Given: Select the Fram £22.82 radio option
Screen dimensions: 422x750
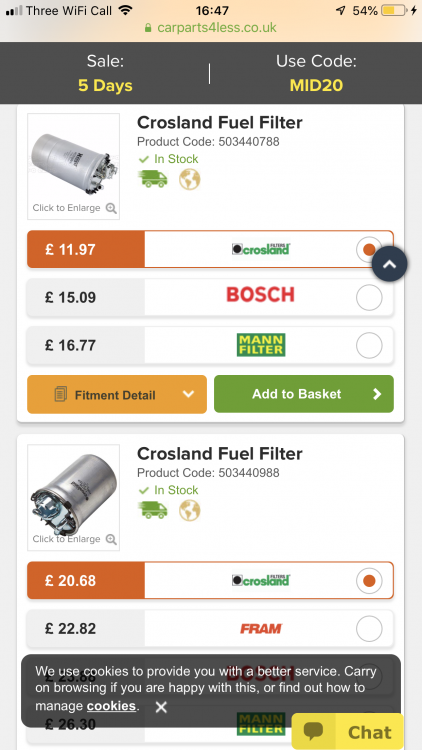Looking at the screenshot, I should (x=369, y=628).
